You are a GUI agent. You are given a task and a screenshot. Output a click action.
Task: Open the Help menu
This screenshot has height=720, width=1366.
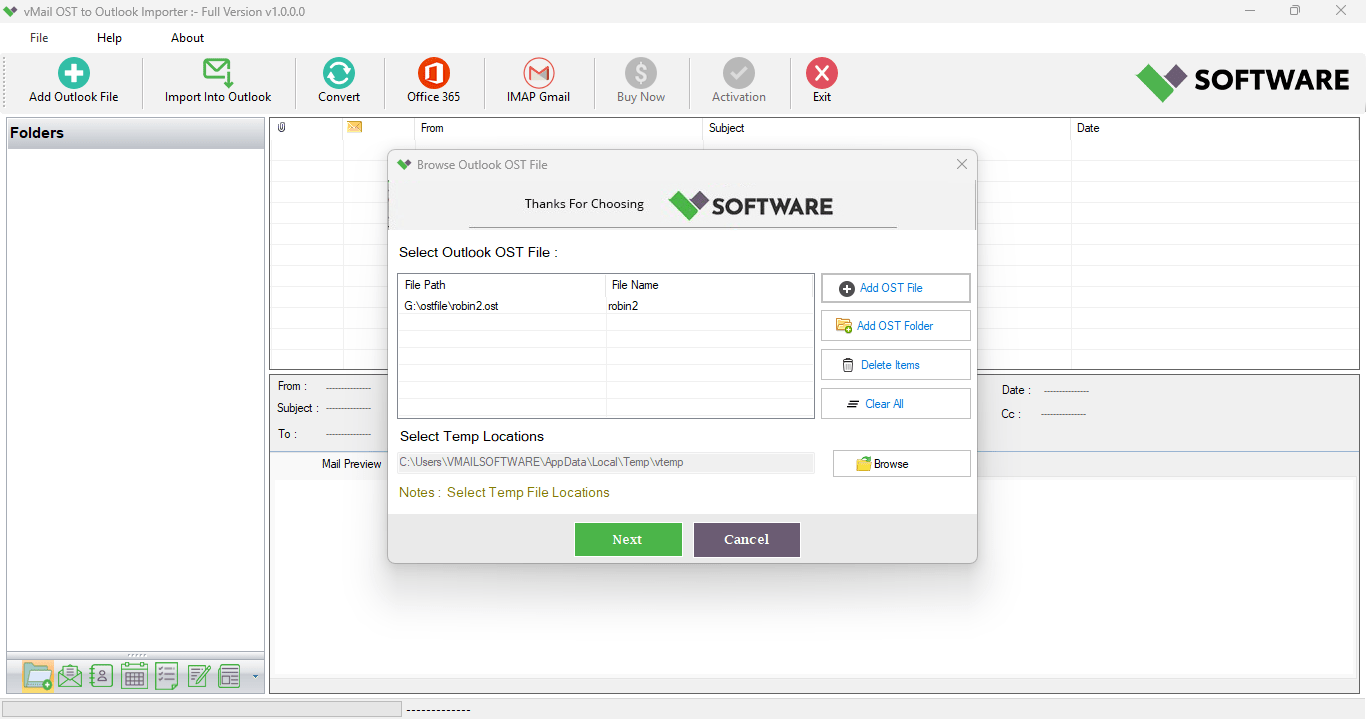[109, 38]
